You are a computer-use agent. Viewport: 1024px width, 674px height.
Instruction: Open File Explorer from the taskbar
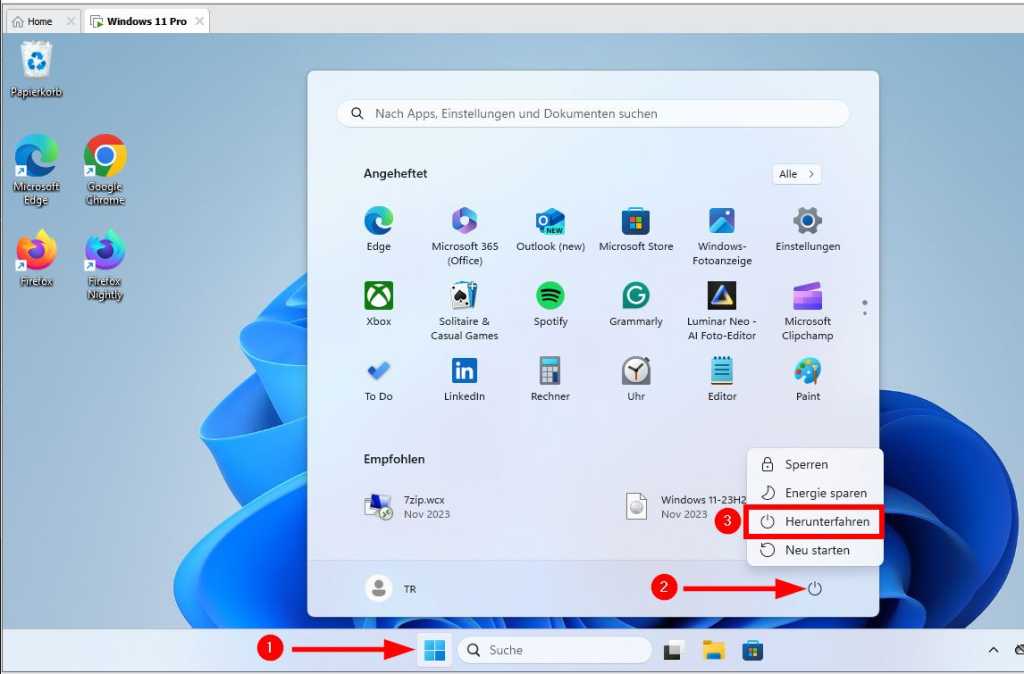[x=713, y=650]
